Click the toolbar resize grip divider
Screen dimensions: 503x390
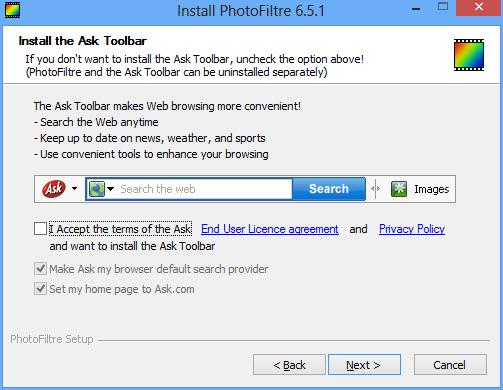(x=376, y=189)
